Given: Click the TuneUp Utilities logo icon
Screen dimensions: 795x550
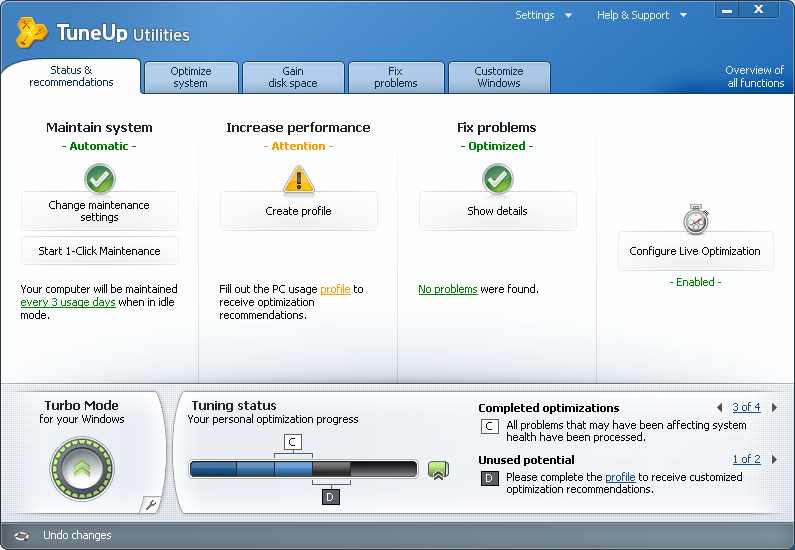Looking at the screenshot, I should coord(31,32).
